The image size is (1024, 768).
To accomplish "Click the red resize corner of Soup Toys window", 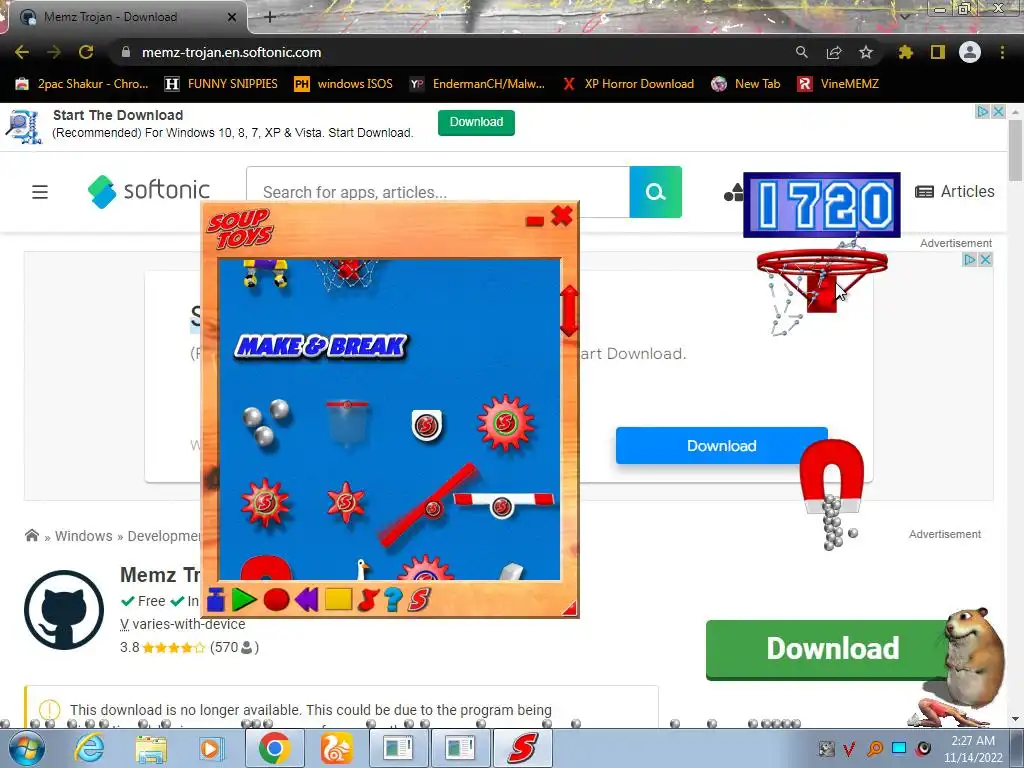I will (x=569, y=608).
